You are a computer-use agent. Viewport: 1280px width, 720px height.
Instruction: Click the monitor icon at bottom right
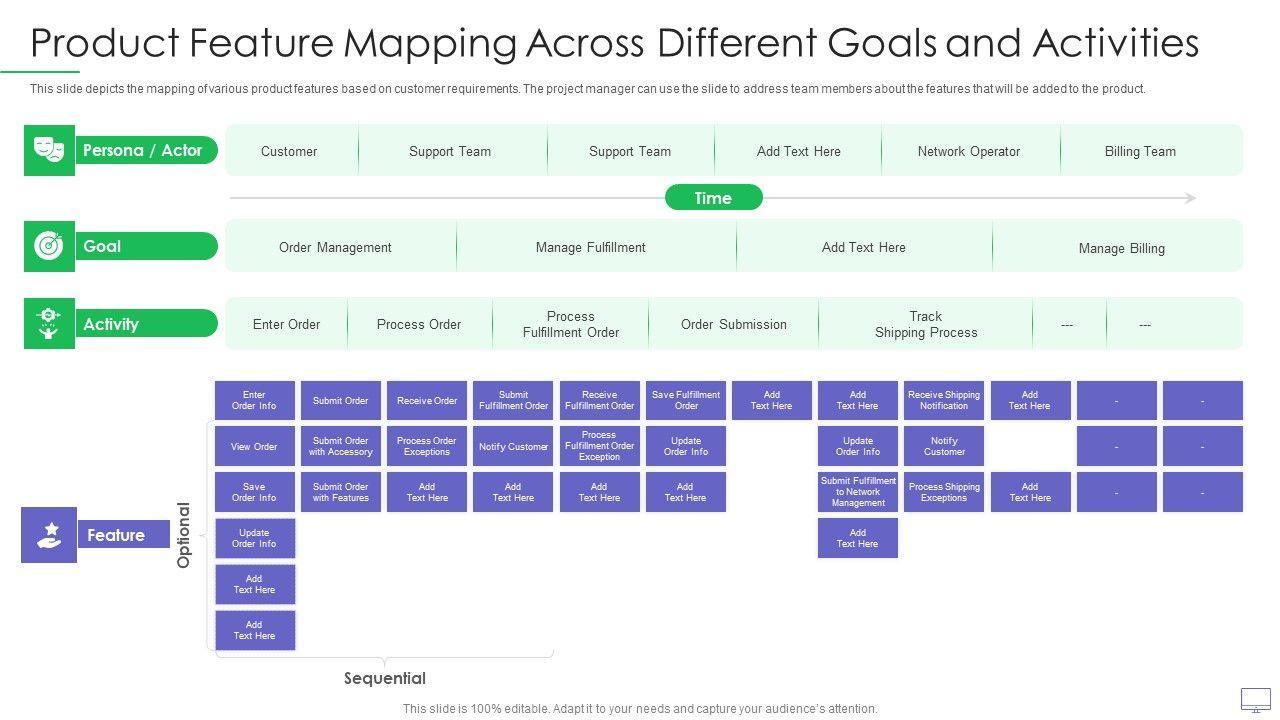[x=1255, y=699]
